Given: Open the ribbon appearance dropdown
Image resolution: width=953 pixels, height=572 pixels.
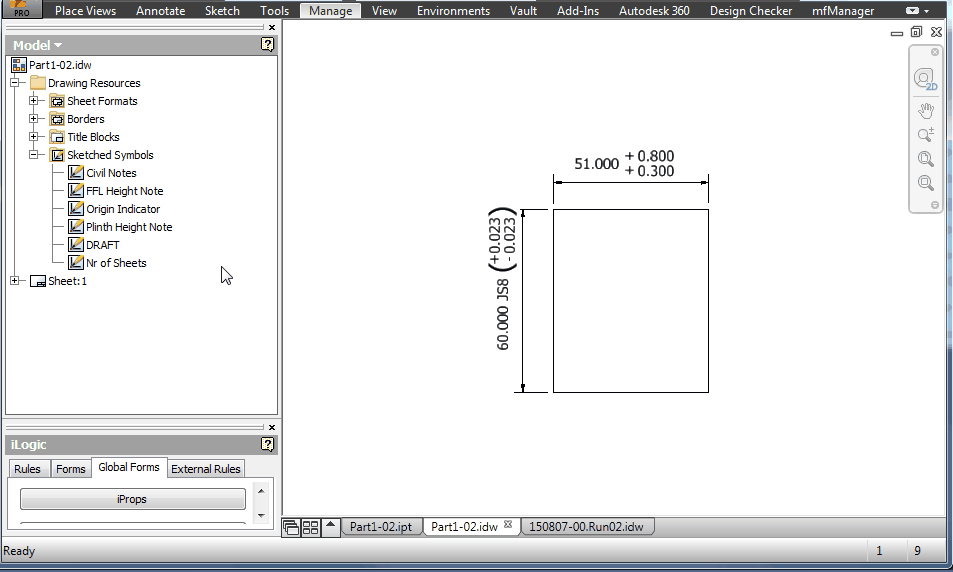Looking at the screenshot, I should coord(917,10).
